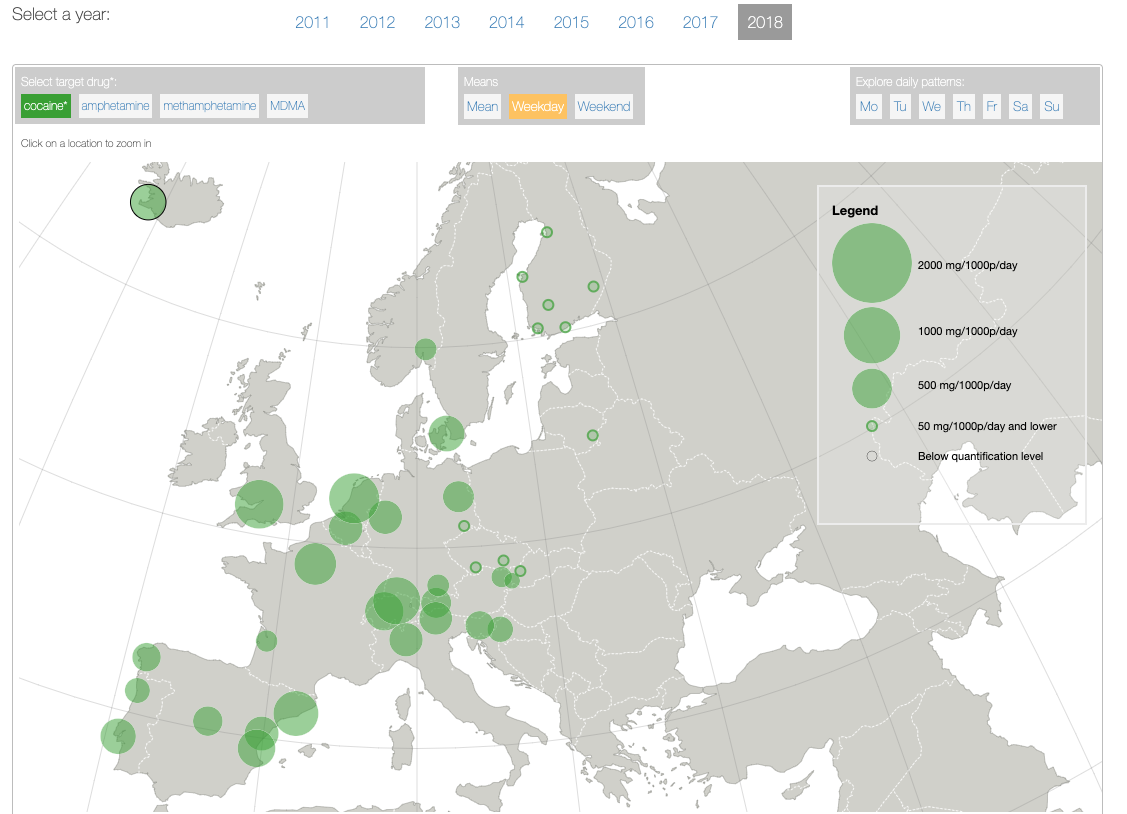The height and width of the screenshot is (814, 1127).
Task: Click the 2000 mg legend circle
Action: point(871,263)
